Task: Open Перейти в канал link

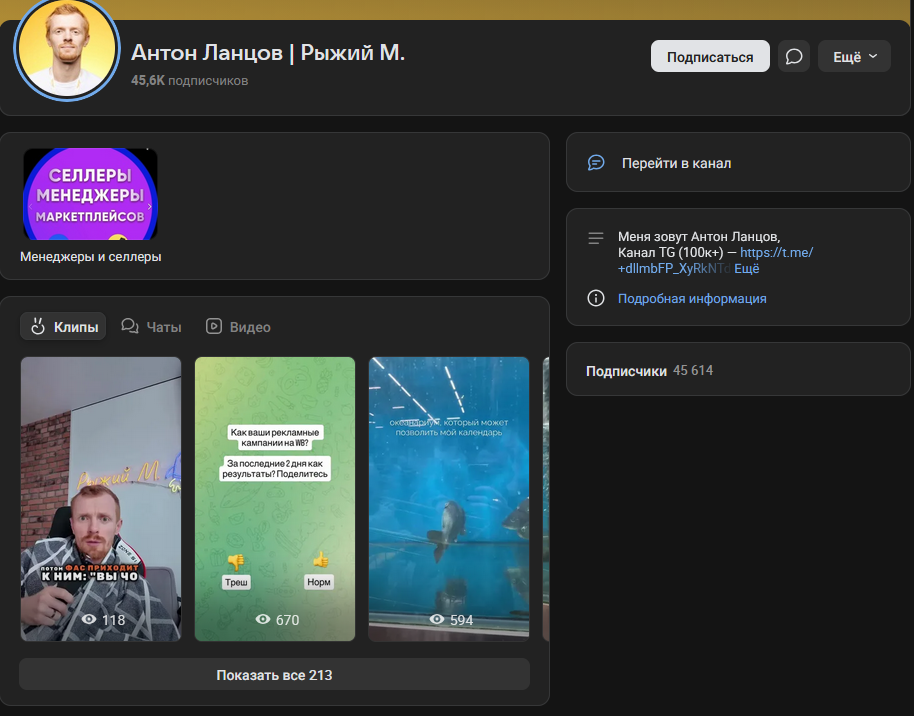Action: click(x=676, y=163)
